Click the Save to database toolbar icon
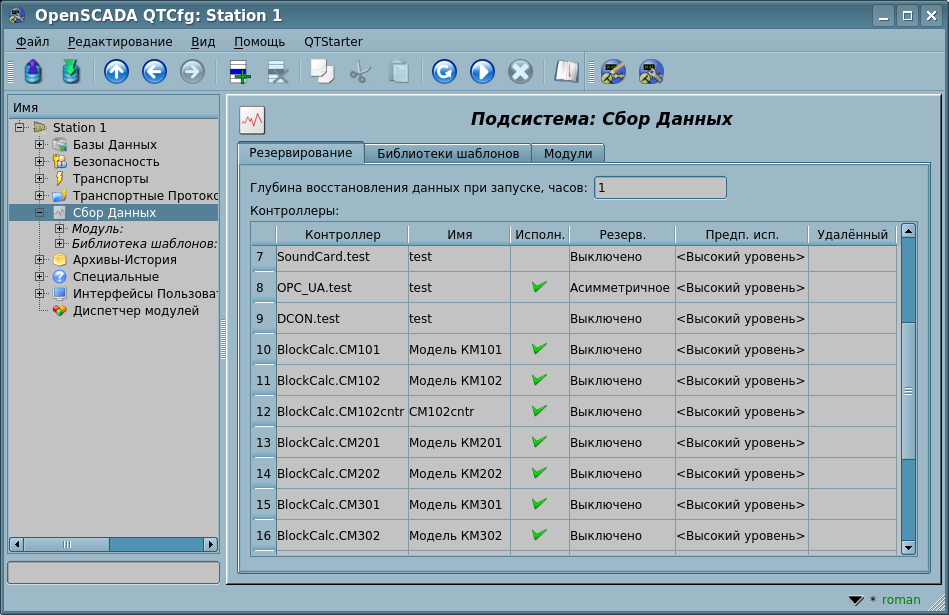 coord(70,72)
